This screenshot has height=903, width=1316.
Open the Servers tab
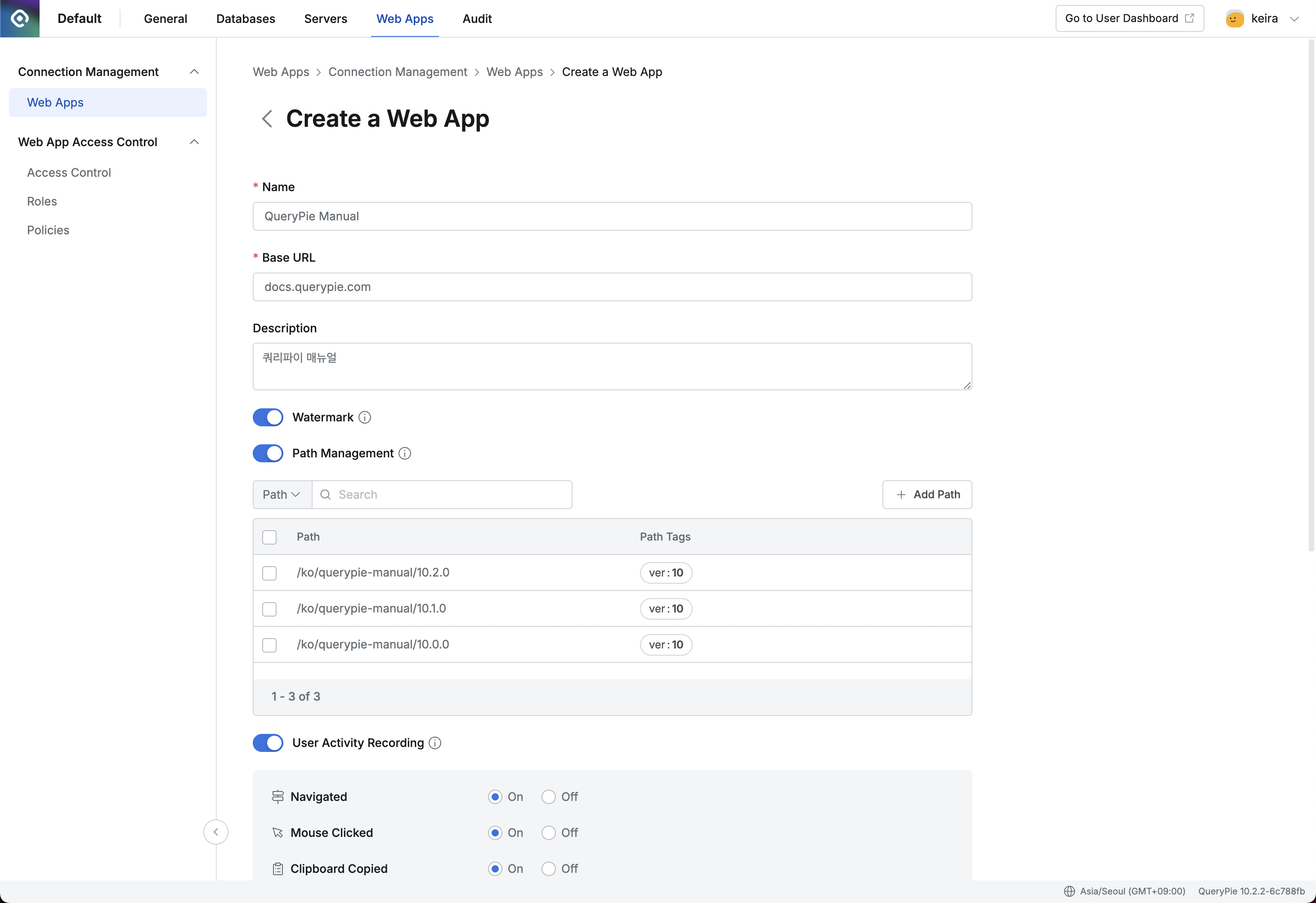tap(326, 19)
